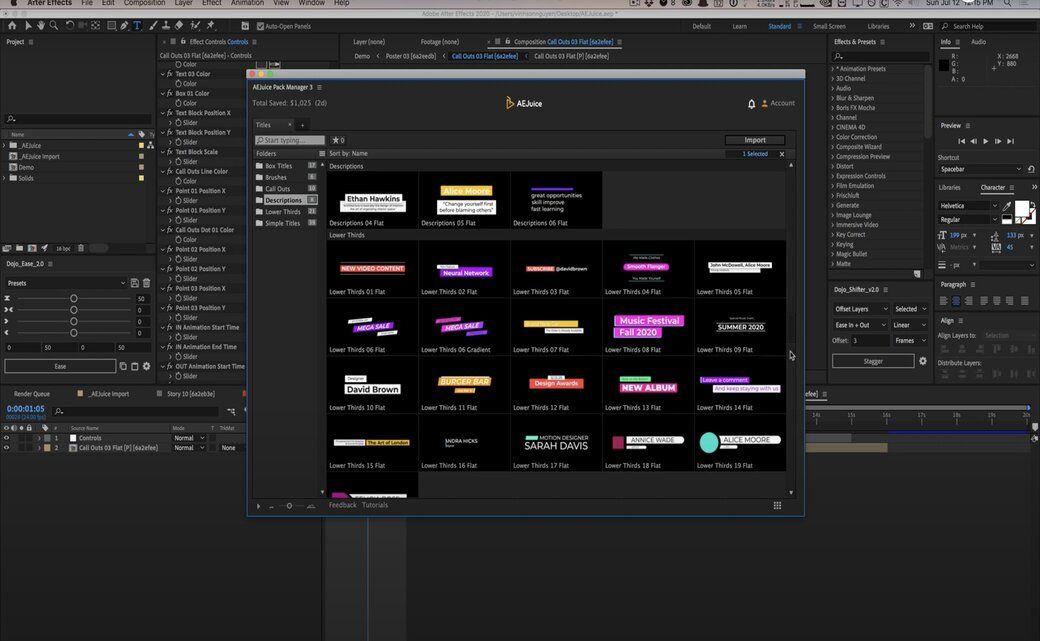Toggle the Auto-Open Panels checkbox

click(260, 27)
